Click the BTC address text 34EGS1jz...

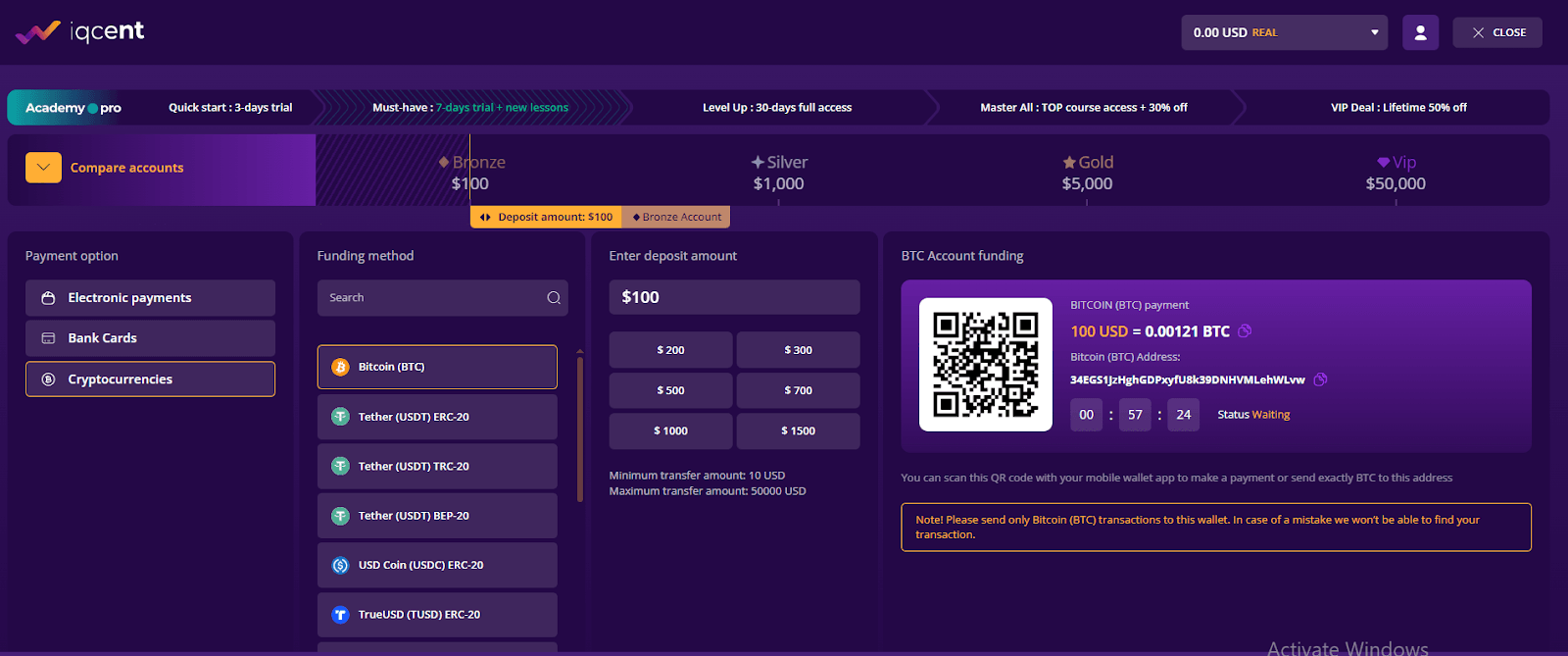pos(1188,379)
